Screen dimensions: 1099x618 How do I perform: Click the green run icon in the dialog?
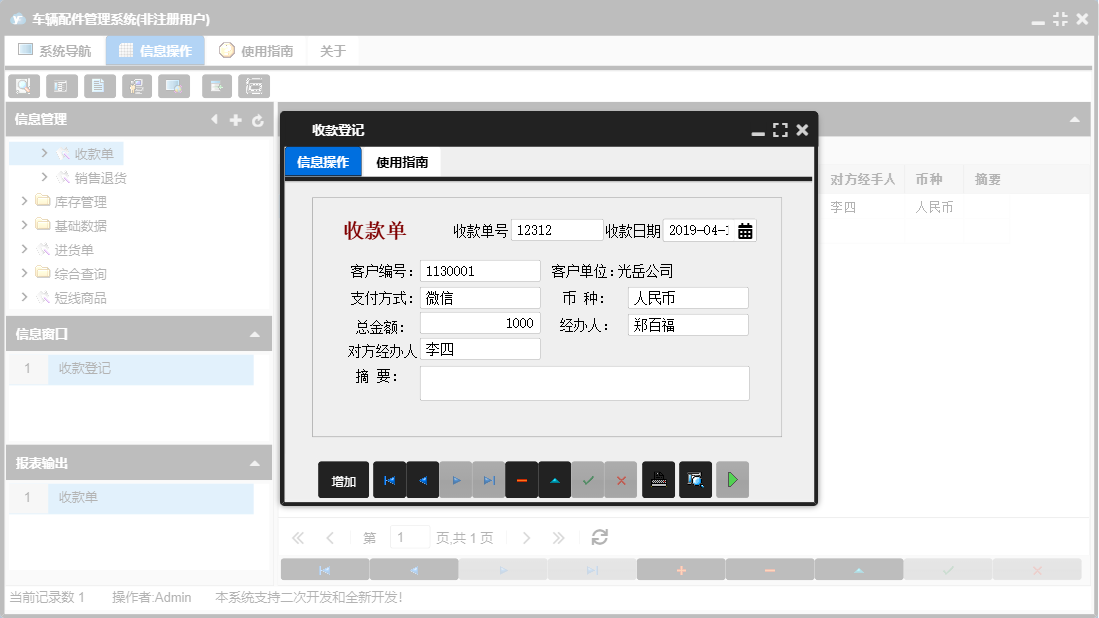point(731,479)
